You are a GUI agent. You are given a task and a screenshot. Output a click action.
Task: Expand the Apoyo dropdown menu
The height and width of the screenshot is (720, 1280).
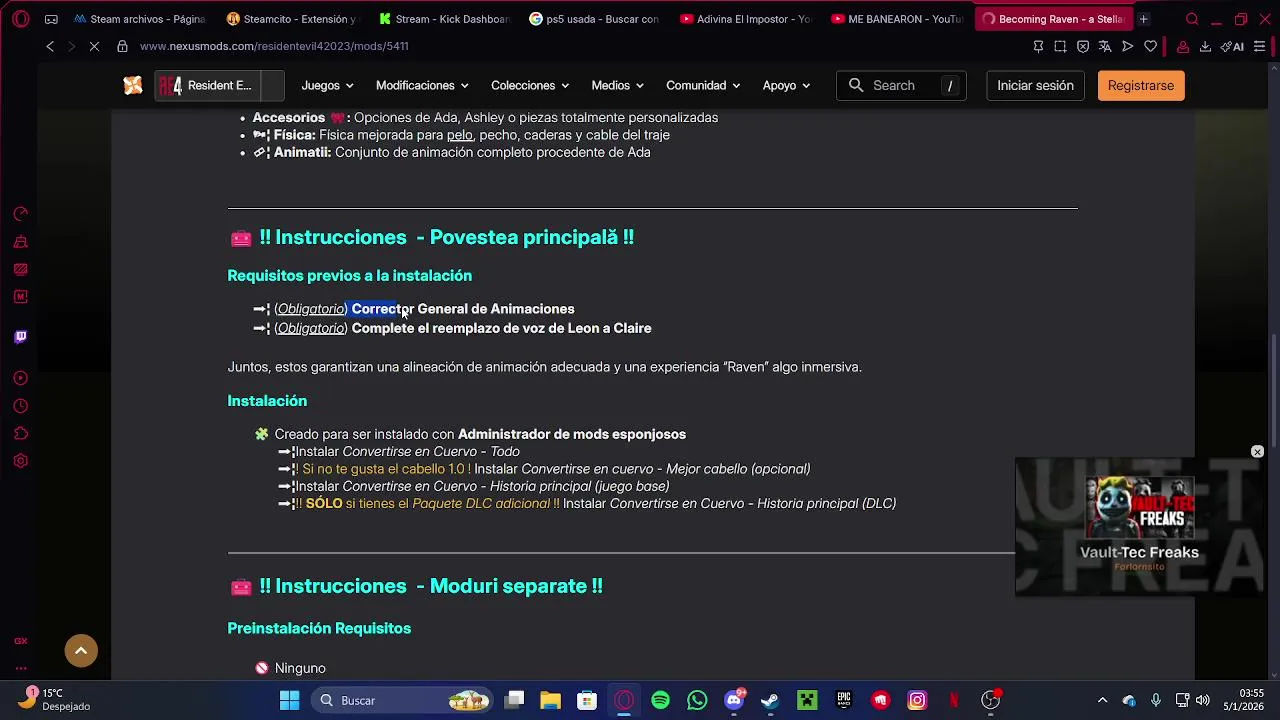[x=786, y=86]
